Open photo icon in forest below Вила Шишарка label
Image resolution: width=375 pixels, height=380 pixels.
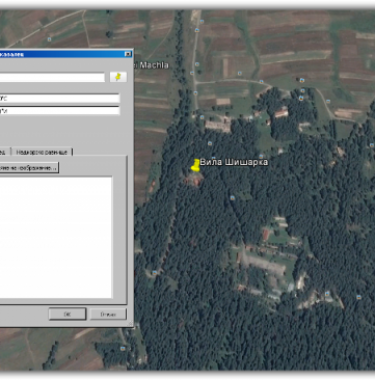pos(232,198)
